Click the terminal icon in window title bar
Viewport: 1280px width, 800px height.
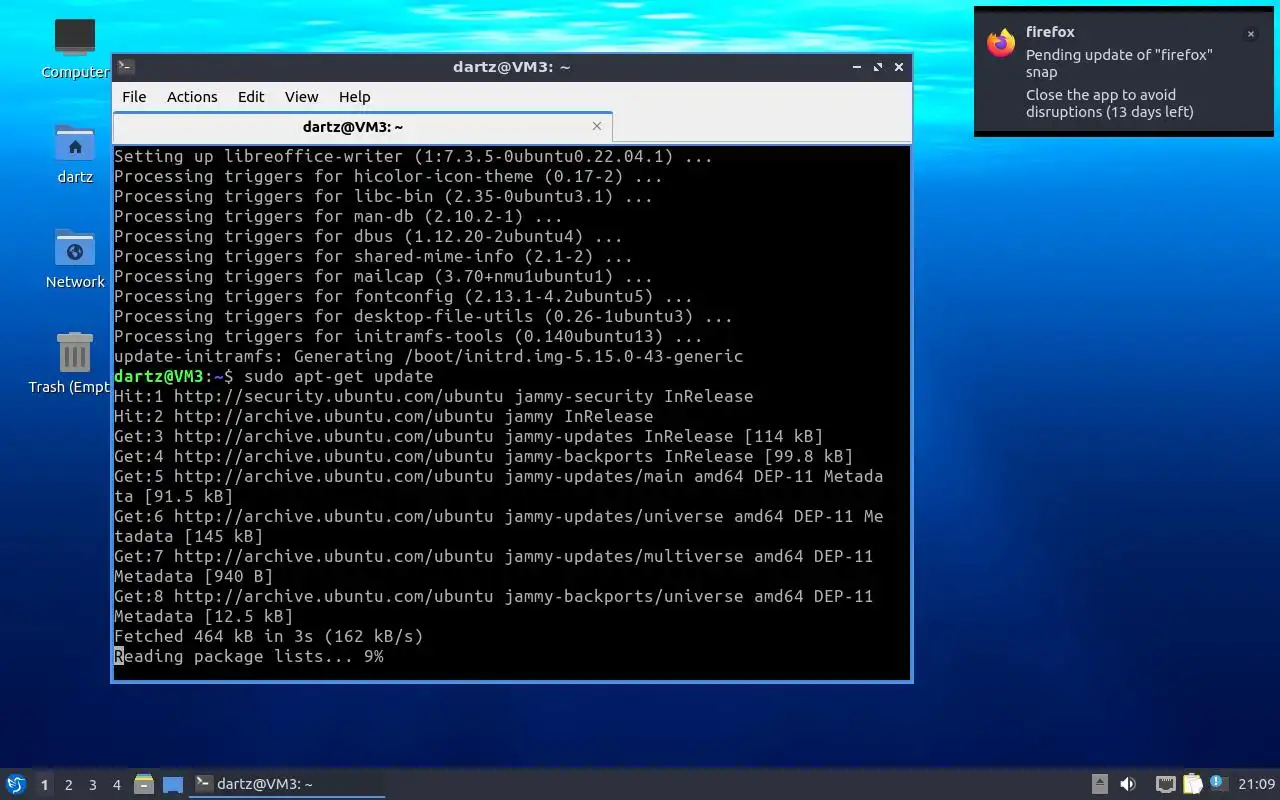click(125, 67)
